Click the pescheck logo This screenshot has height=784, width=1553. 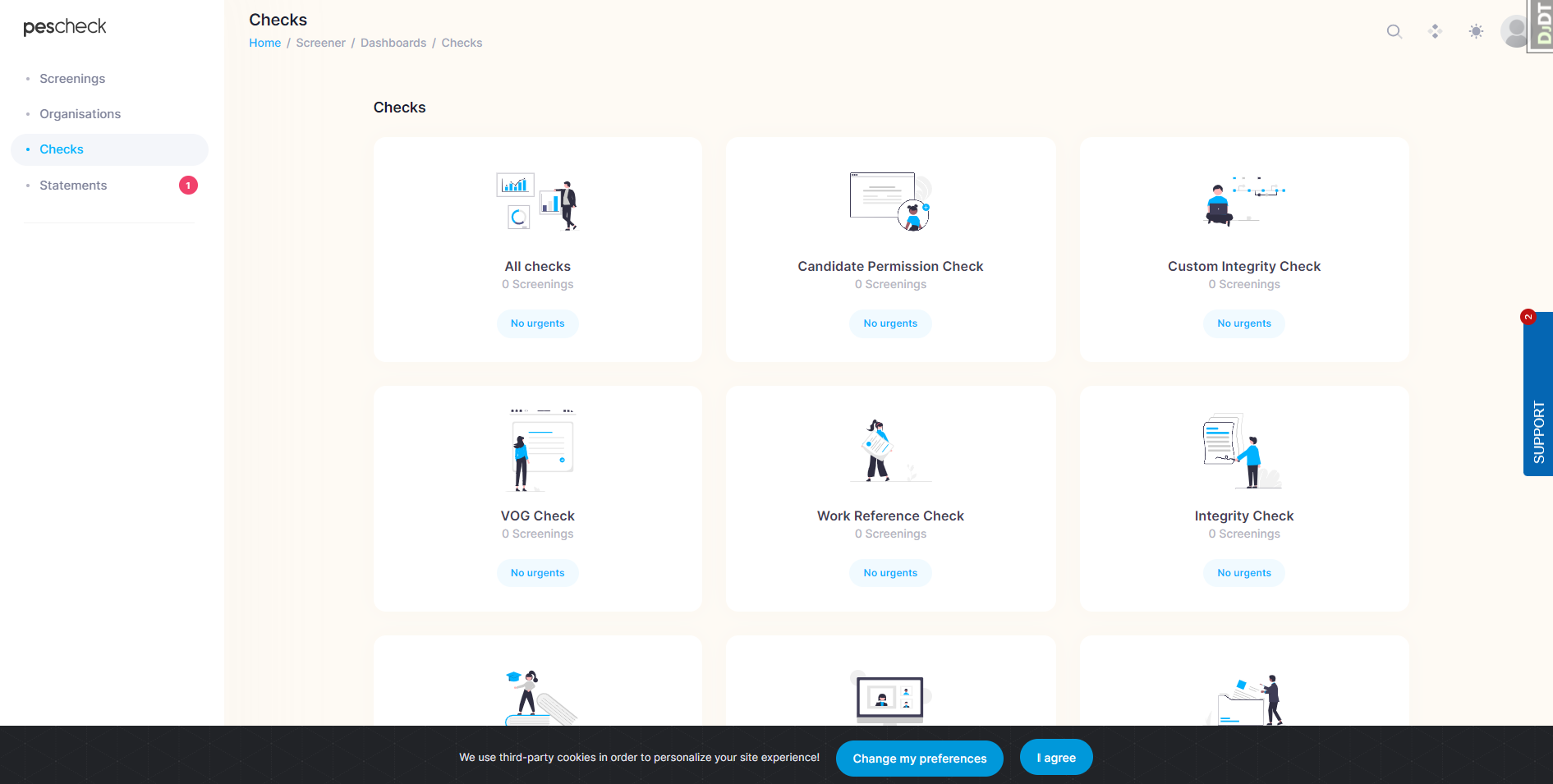pyautogui.click(x=65, y=27)
